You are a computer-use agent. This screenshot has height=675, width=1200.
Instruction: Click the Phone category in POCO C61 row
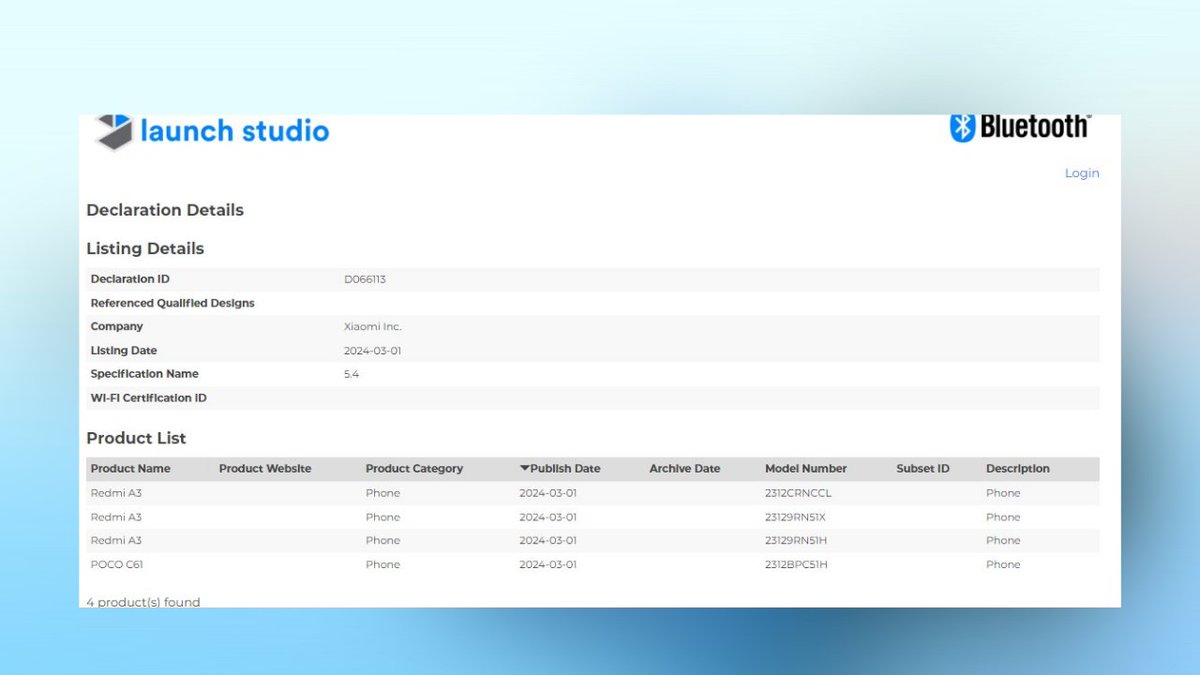click(383, 564)
